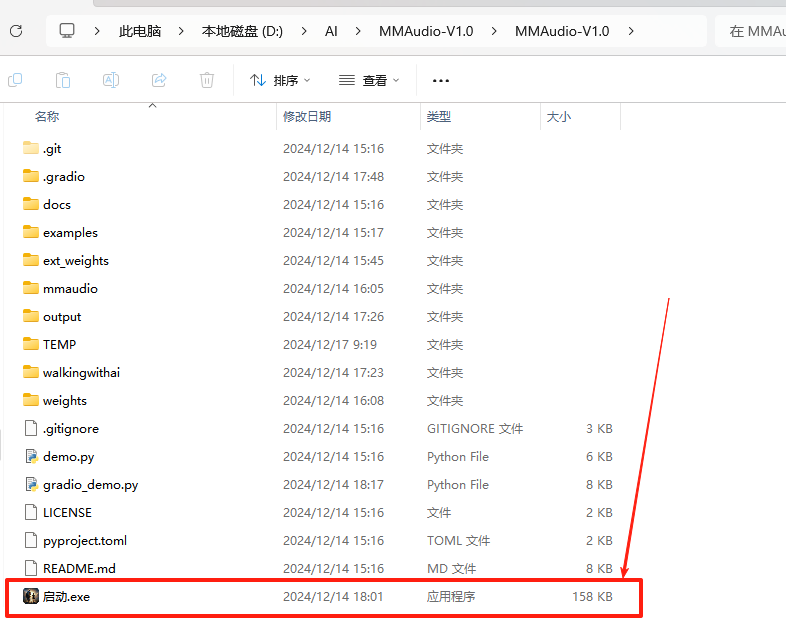Click the 应用程序 type cell
Image resolution: width=786 pixels, height=628 pixels.
click(x=451, y=597)
